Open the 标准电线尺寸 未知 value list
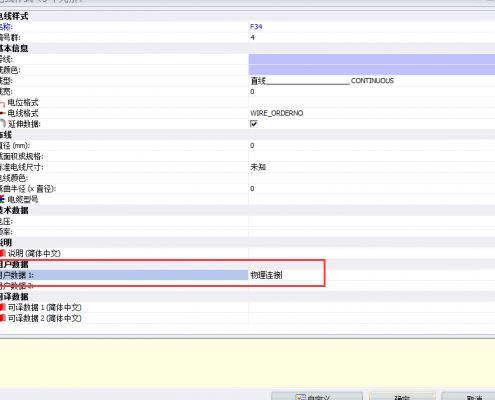 (x=372, y=167)
